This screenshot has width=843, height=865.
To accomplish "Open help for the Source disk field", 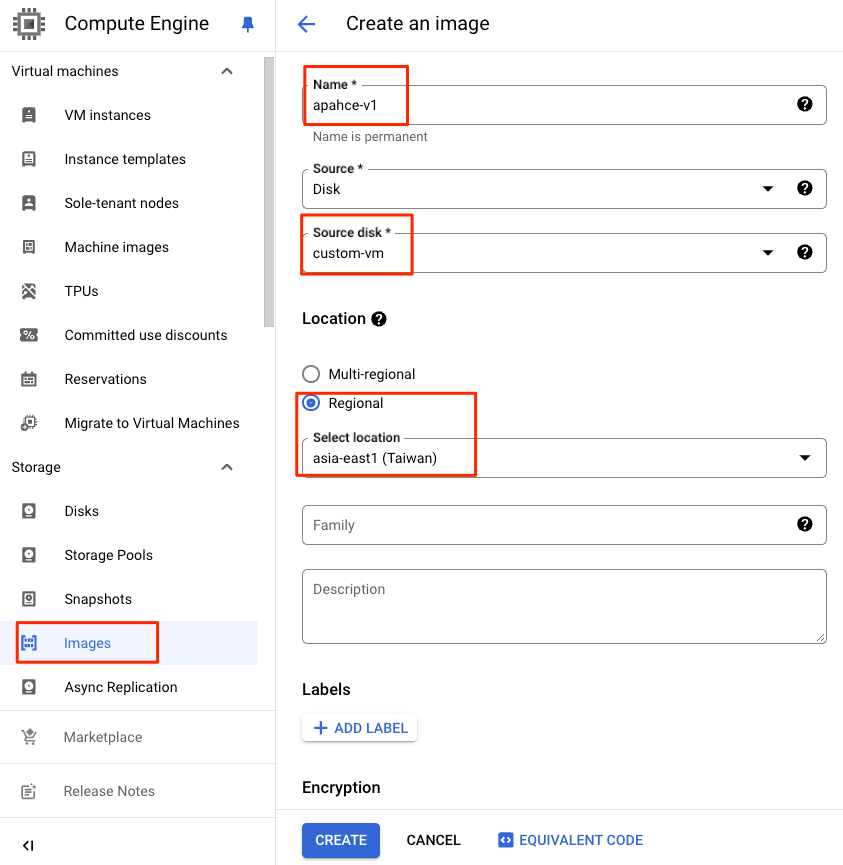I will 804,252.
